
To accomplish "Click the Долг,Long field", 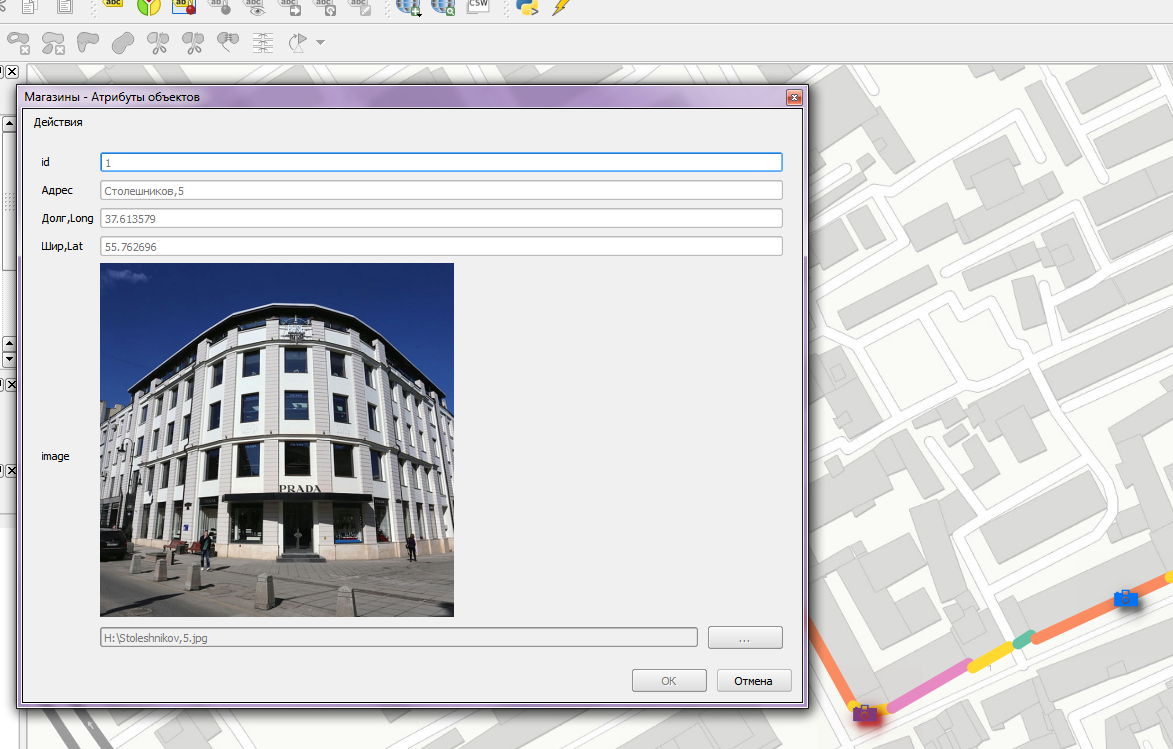I will pos(441,218).
